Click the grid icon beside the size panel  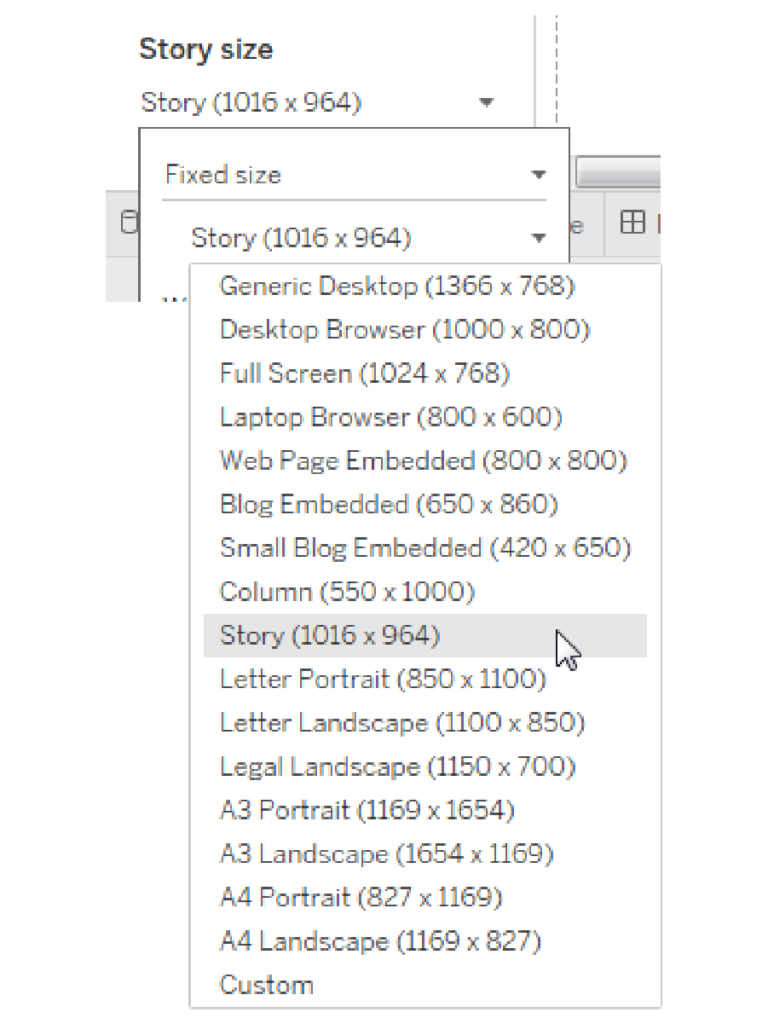[632, 223]
